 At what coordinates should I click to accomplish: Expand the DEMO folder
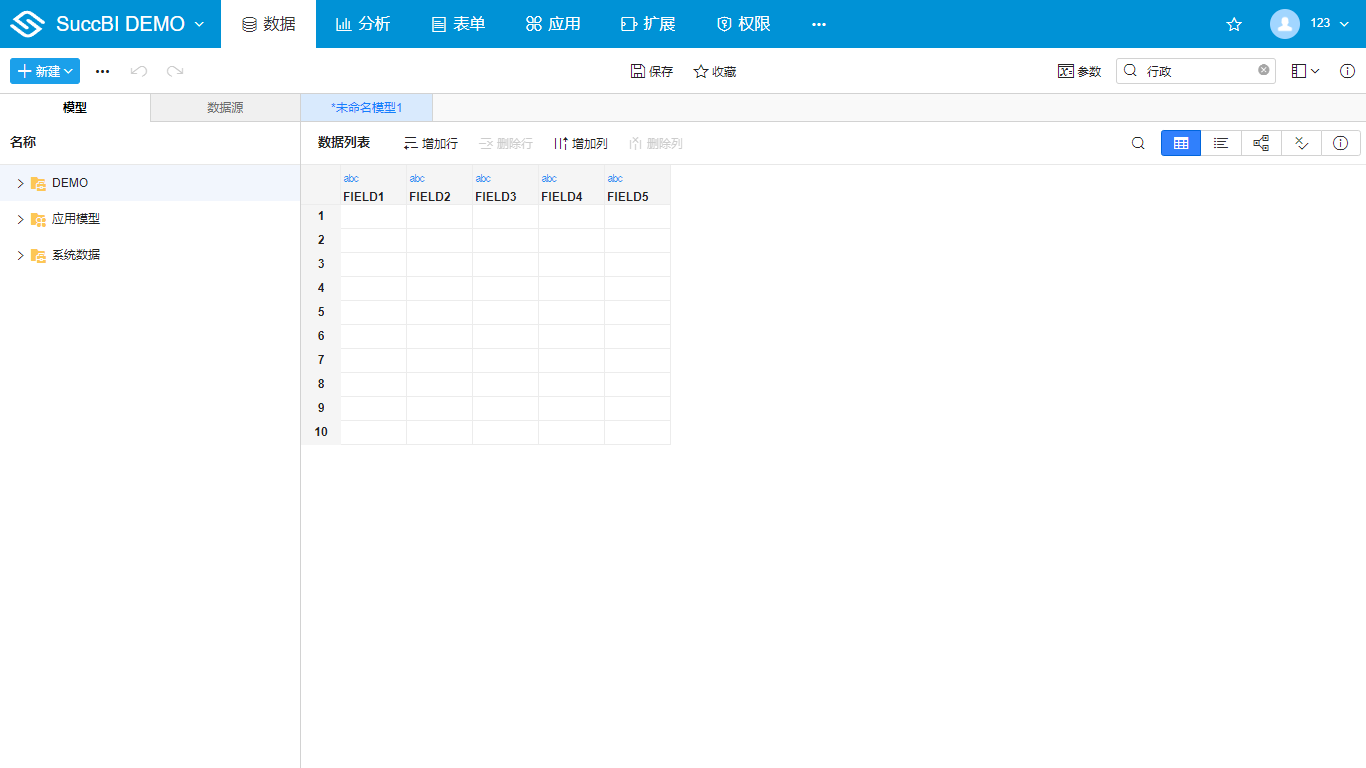point(20,183)
